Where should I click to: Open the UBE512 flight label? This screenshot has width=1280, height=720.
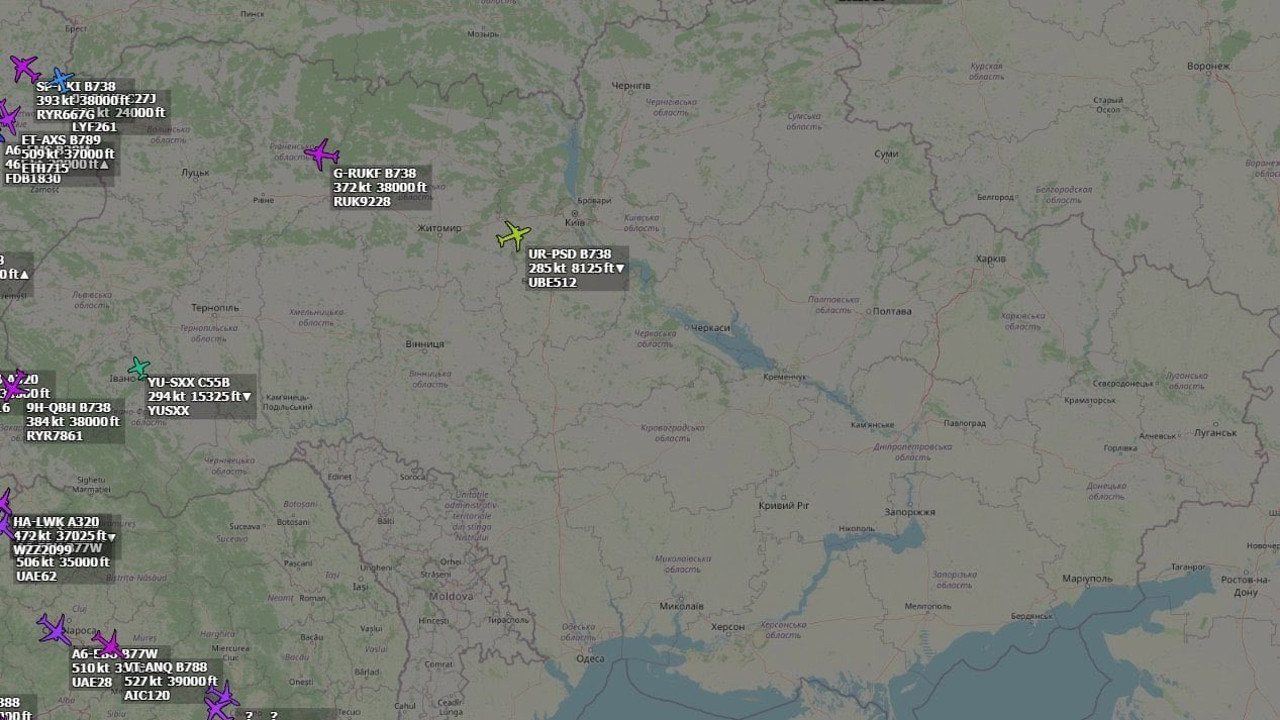point(578,269)
